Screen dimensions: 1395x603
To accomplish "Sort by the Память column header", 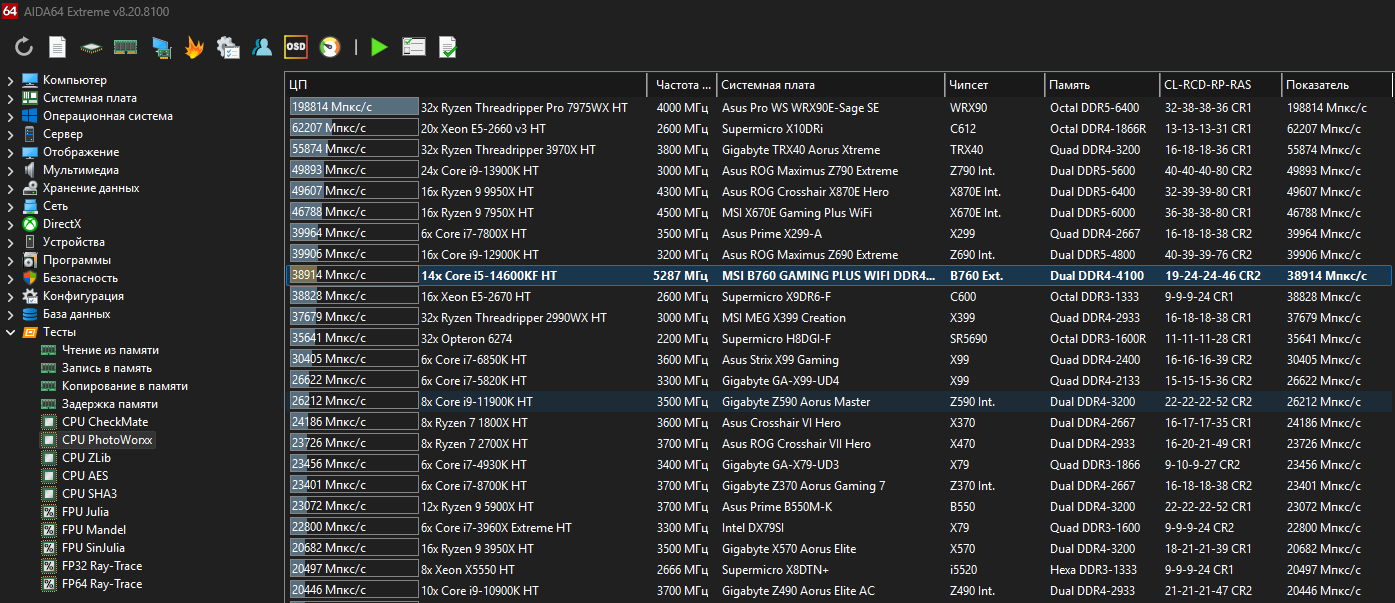I will [x=1102, y=85].
